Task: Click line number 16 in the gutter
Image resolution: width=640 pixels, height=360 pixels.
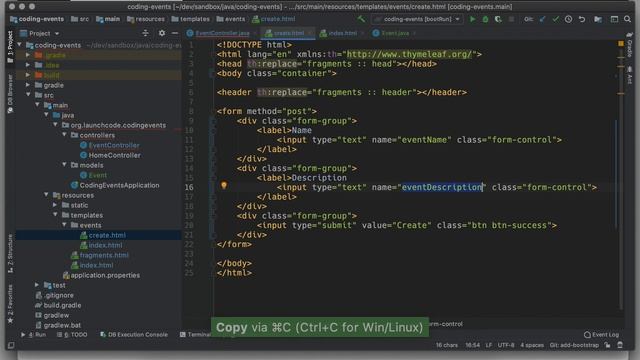Action: point(189,187)
